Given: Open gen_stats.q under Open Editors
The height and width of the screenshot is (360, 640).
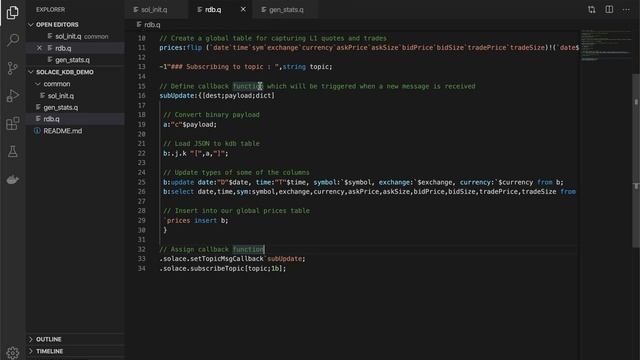Looking at the screenshot, I should click(x=76, y=60).
